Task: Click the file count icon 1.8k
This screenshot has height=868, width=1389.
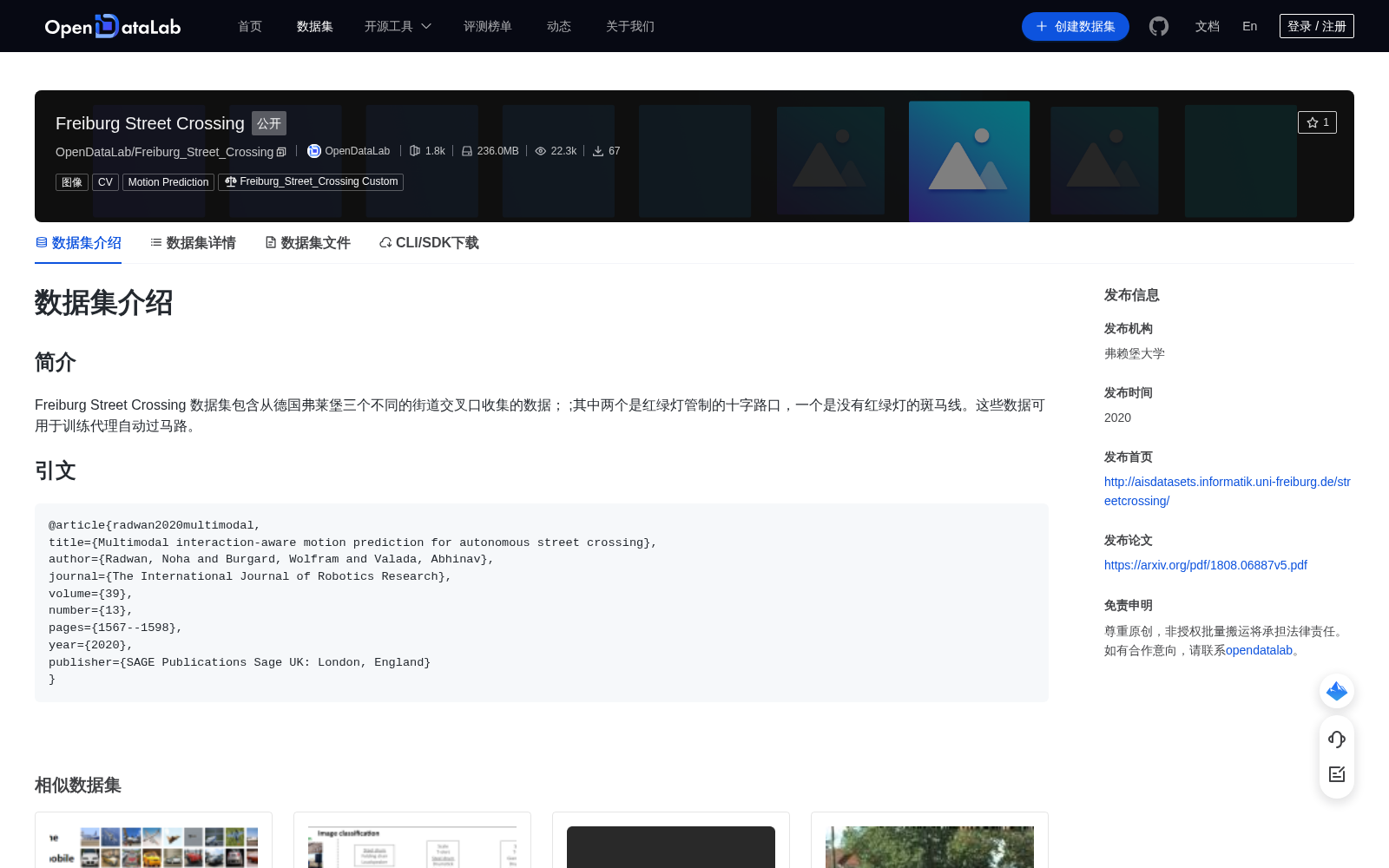Action: tap(415, 151)
